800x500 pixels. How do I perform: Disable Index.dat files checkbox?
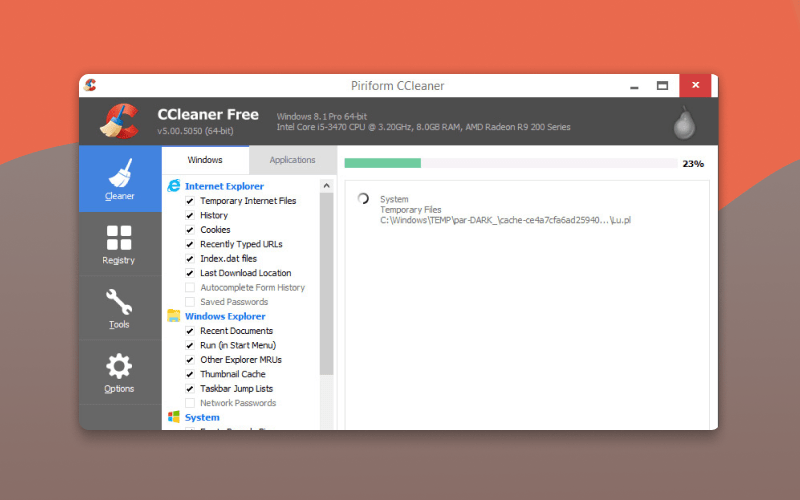190,259
